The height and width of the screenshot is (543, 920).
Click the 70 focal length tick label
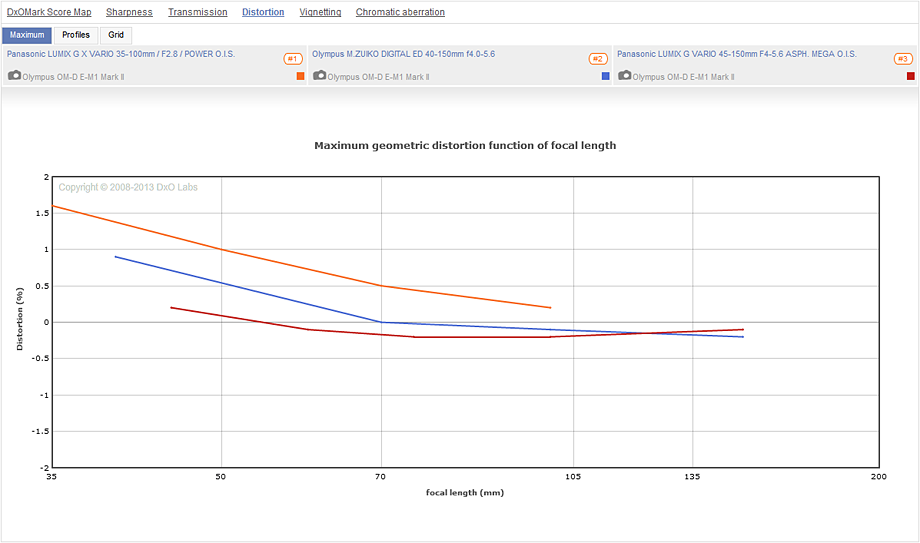coord(381,477)
